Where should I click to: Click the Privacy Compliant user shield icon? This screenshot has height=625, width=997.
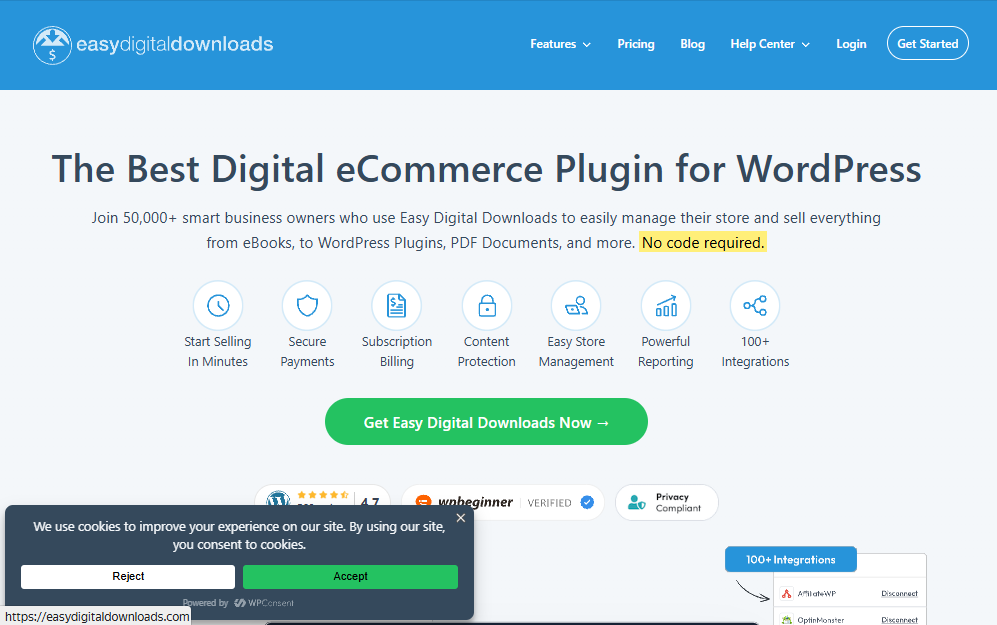click(x=636, y=502)
